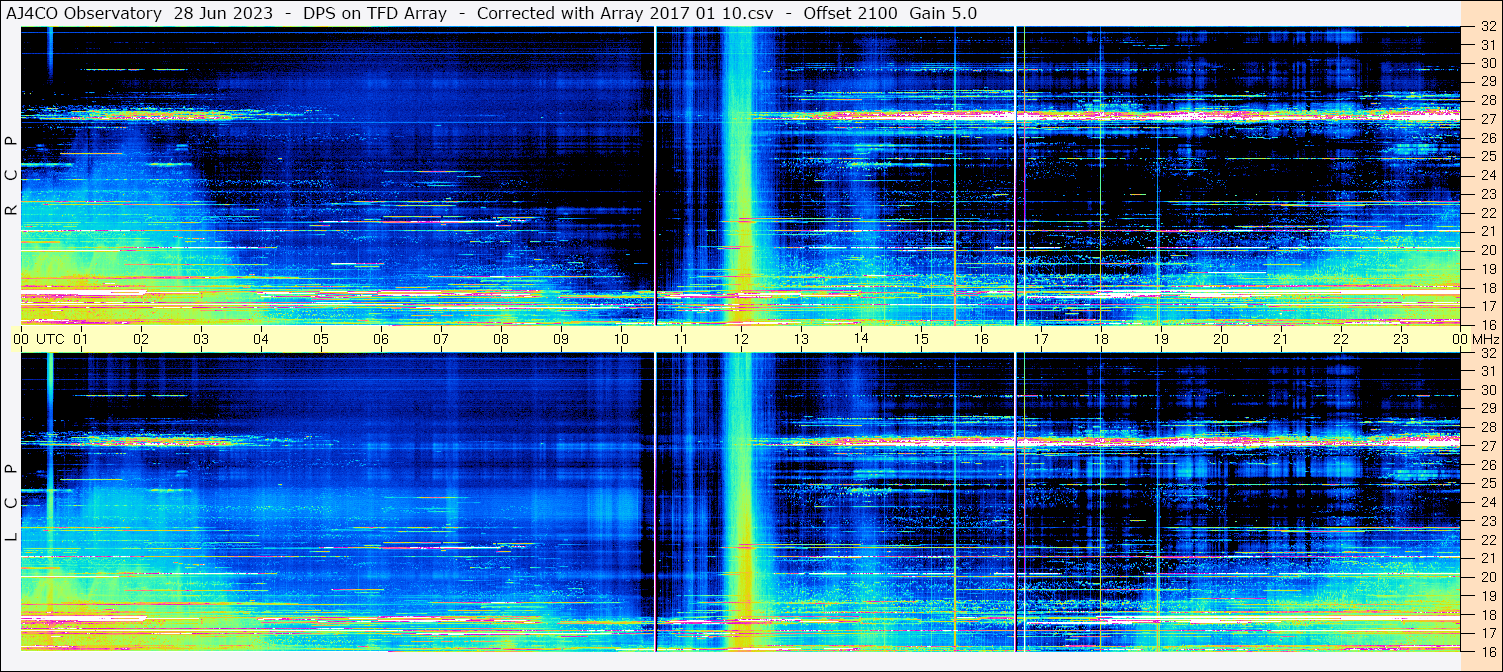Click "17" on the RCP frequency scale
1503x672 pixels.
(1487, 306)
